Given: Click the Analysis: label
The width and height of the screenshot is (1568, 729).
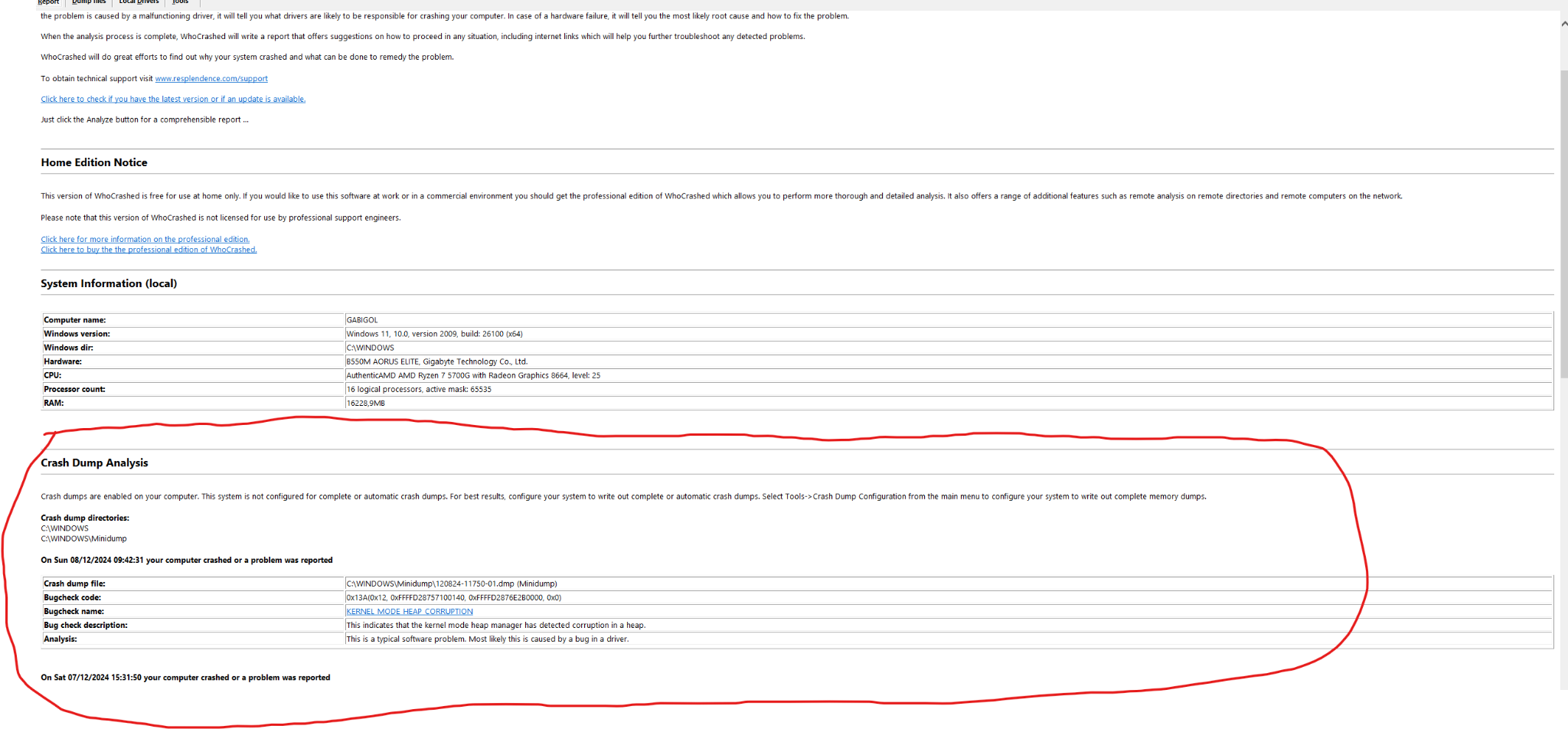Looking at the screenshot, I should click(60, 639).
